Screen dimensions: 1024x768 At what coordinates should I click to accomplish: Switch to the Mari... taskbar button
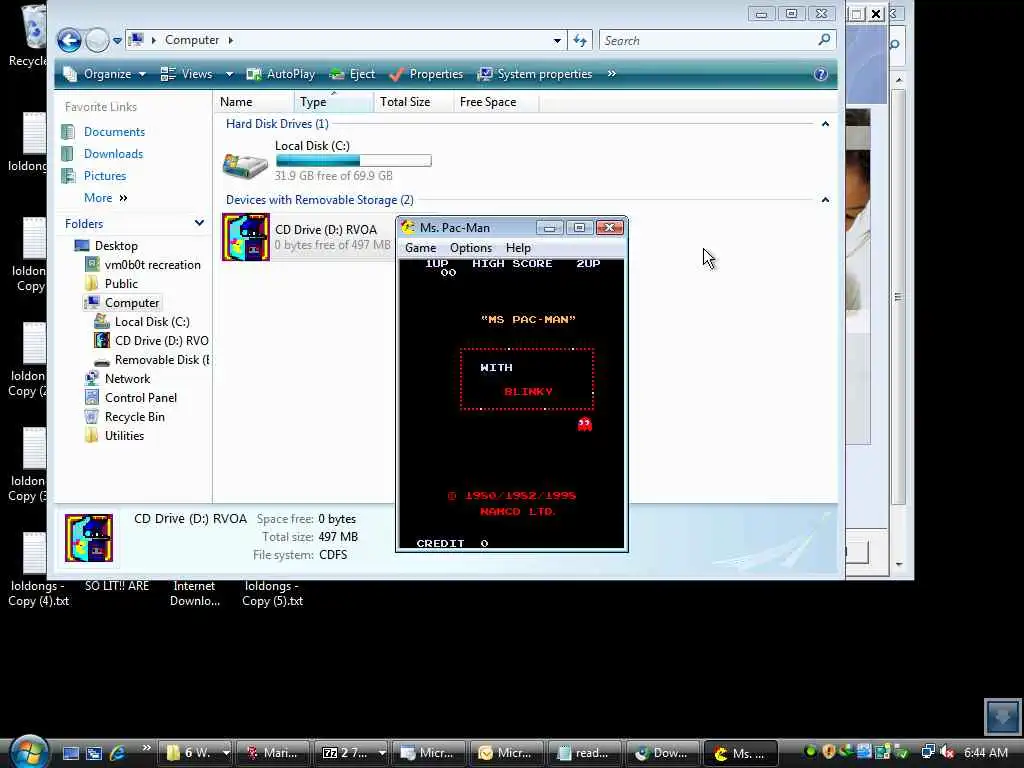(272, 753)
